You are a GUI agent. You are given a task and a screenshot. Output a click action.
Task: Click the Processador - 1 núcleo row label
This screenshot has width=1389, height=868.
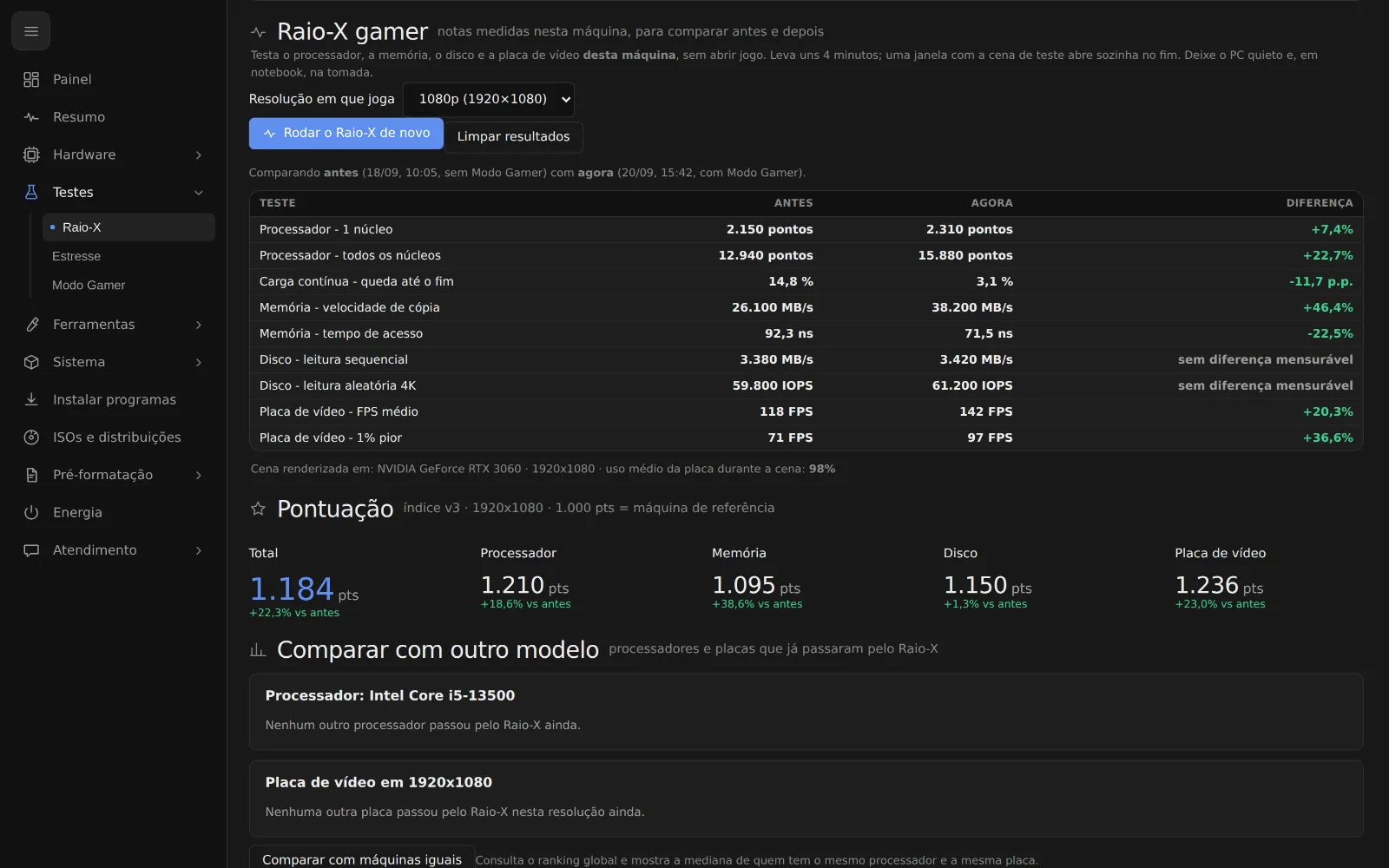(326, 229)
